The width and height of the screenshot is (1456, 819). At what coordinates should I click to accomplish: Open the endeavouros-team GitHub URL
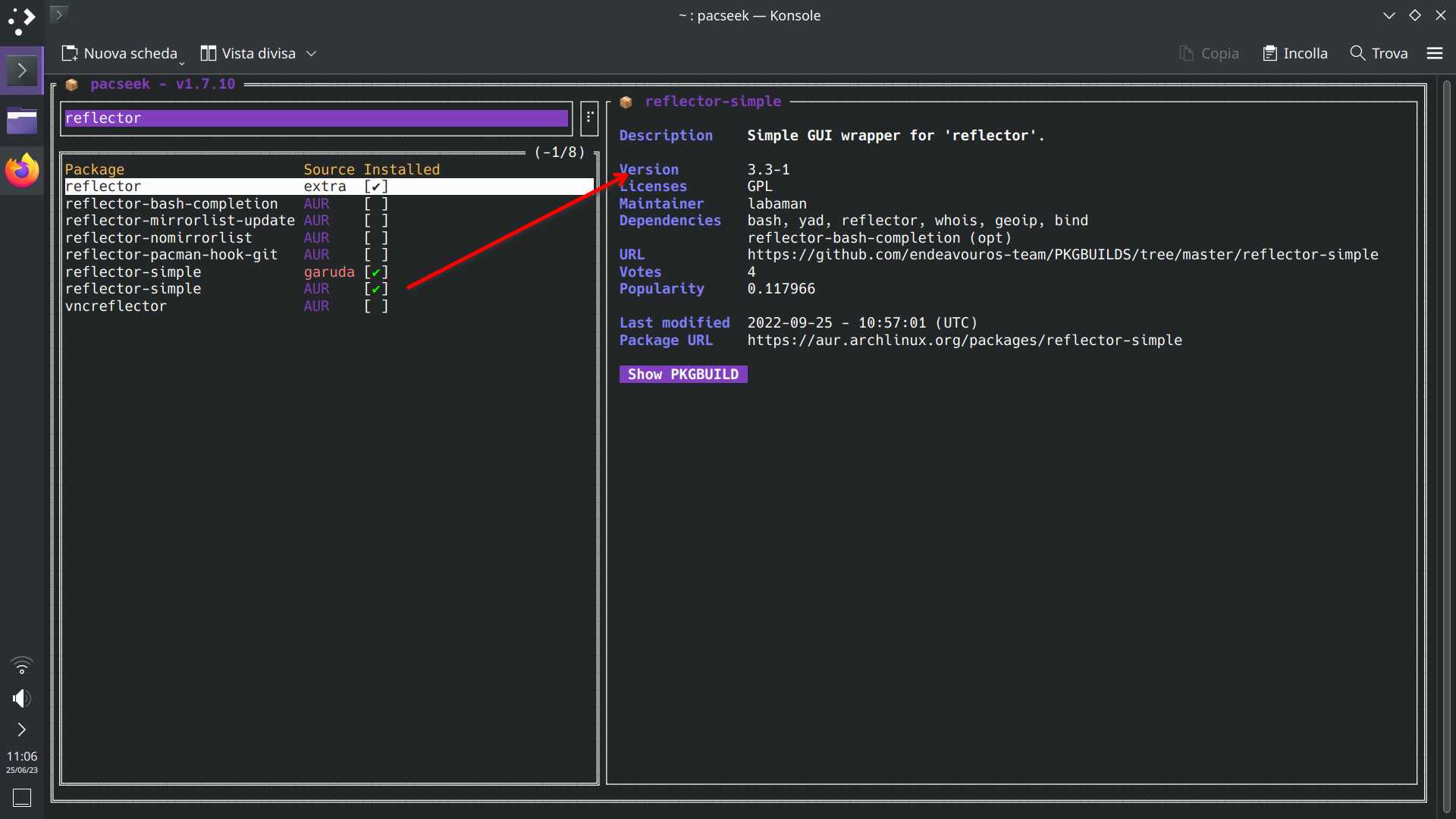click(1062, 255)
